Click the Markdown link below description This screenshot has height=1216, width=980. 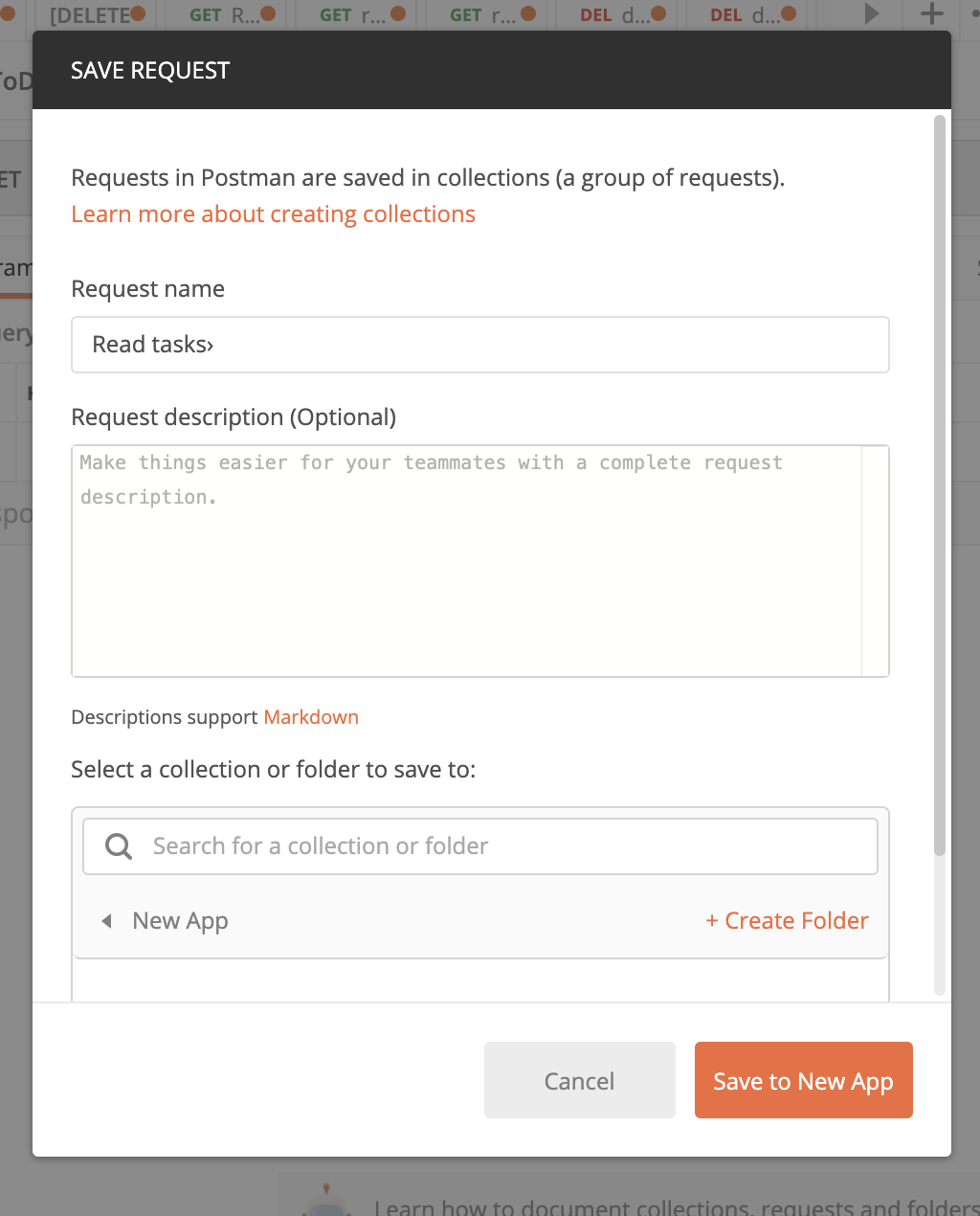311,716
